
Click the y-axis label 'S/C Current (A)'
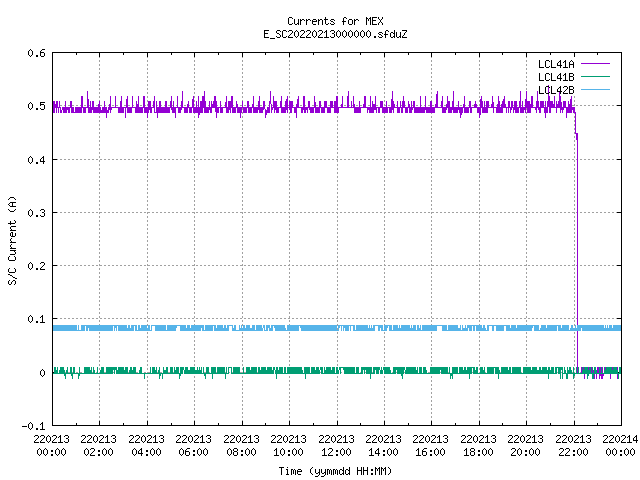12,241
